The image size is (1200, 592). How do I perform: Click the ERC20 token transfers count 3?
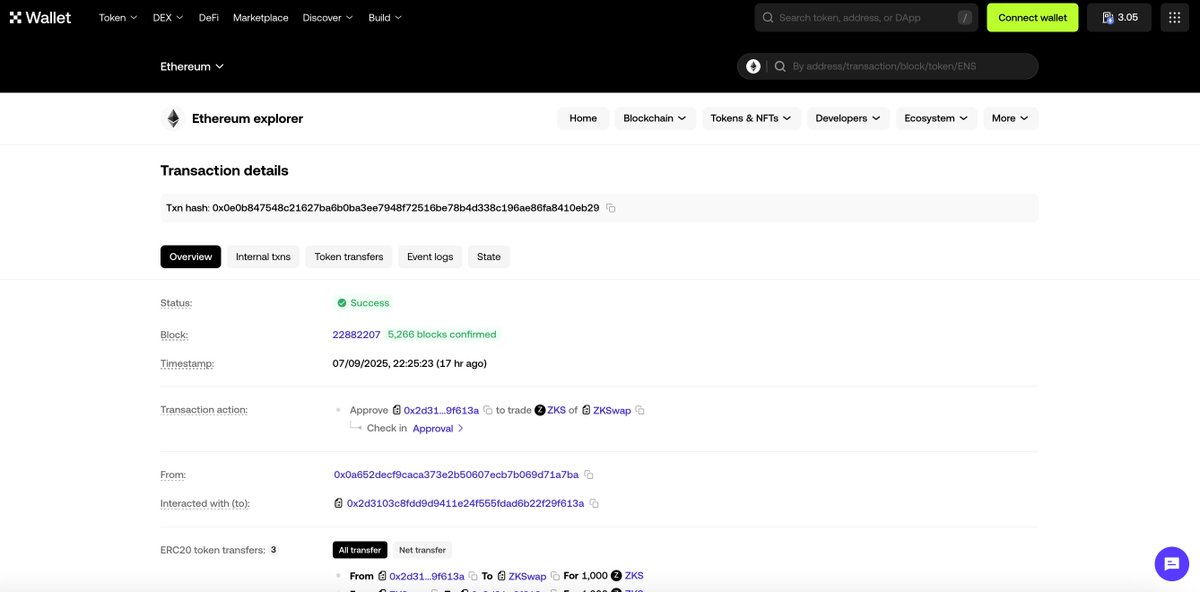pyautogui.click(x=273, y=550)
